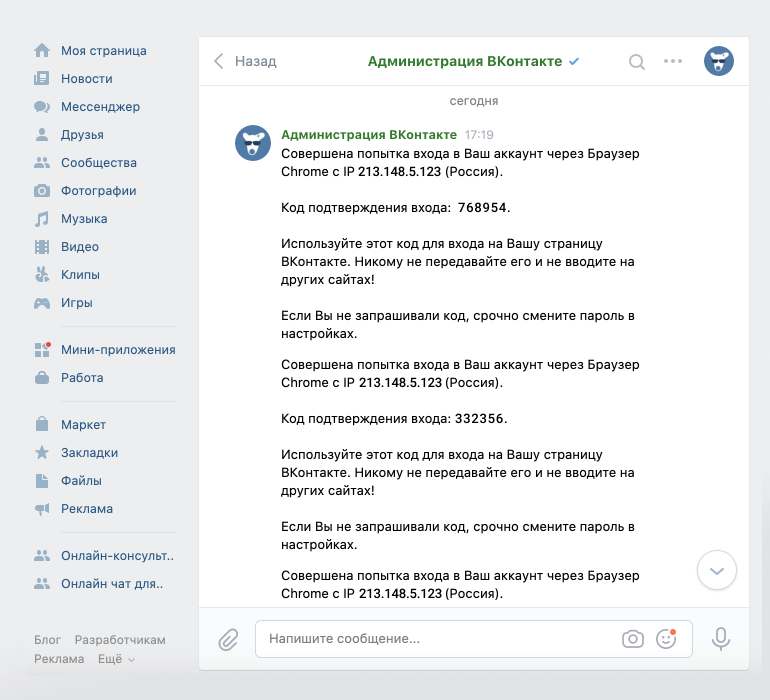770x700 pixels.
Task: Open Работа in the sidebar
Action: (82, 378)
